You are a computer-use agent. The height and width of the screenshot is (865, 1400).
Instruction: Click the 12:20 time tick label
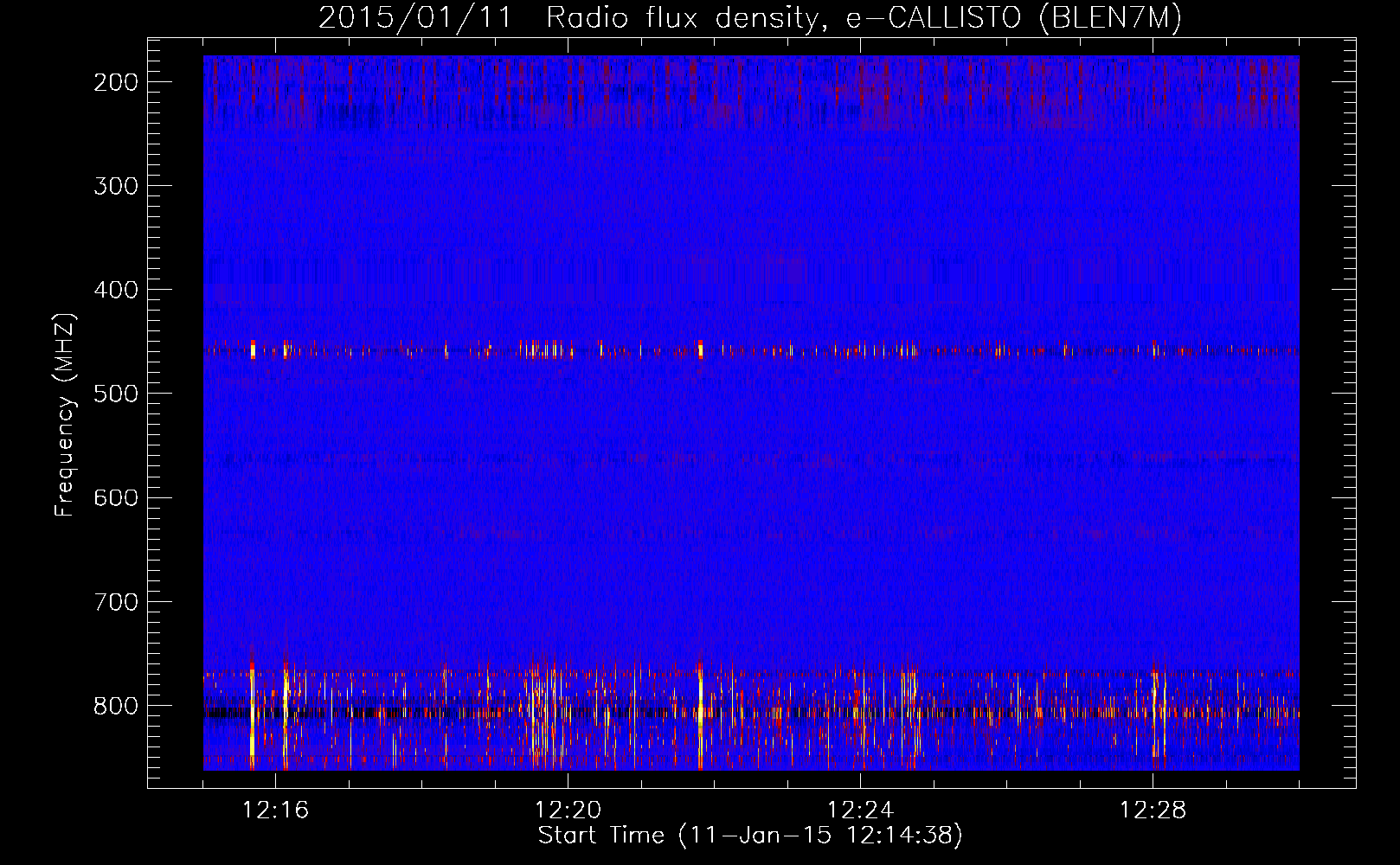568,811
